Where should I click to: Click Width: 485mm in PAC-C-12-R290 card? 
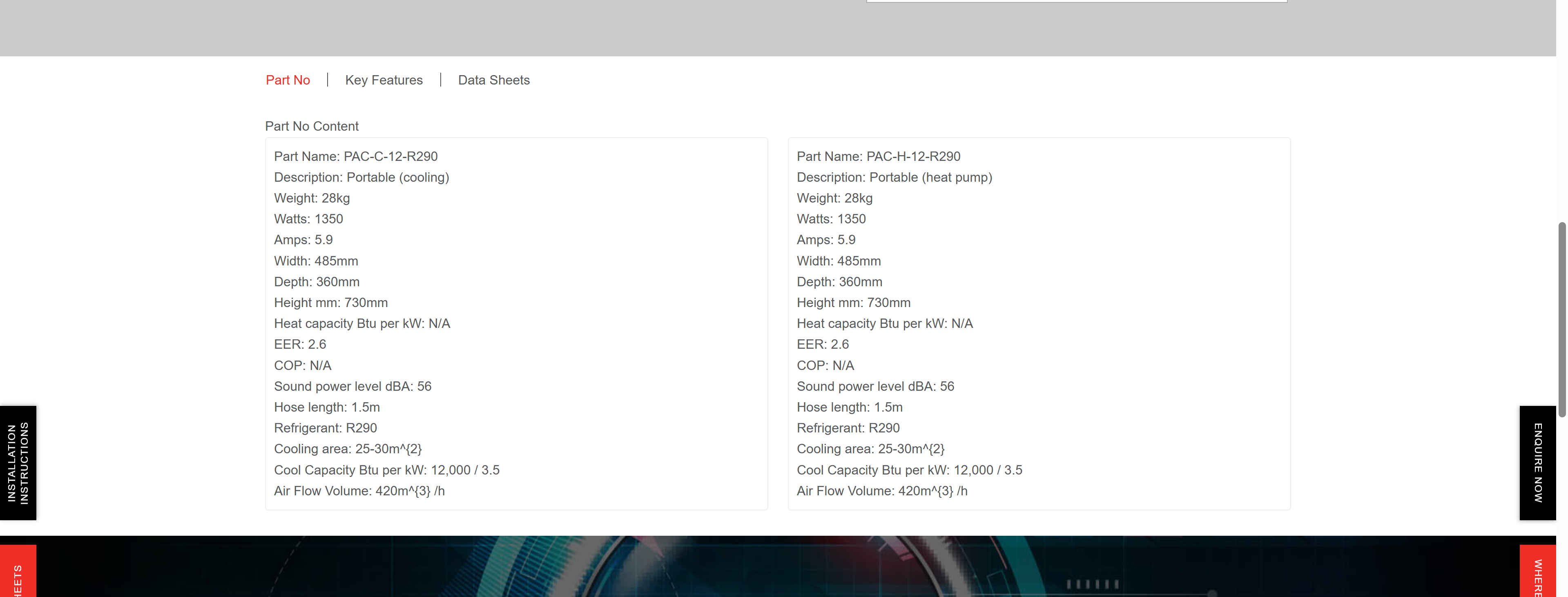(316, 261)
